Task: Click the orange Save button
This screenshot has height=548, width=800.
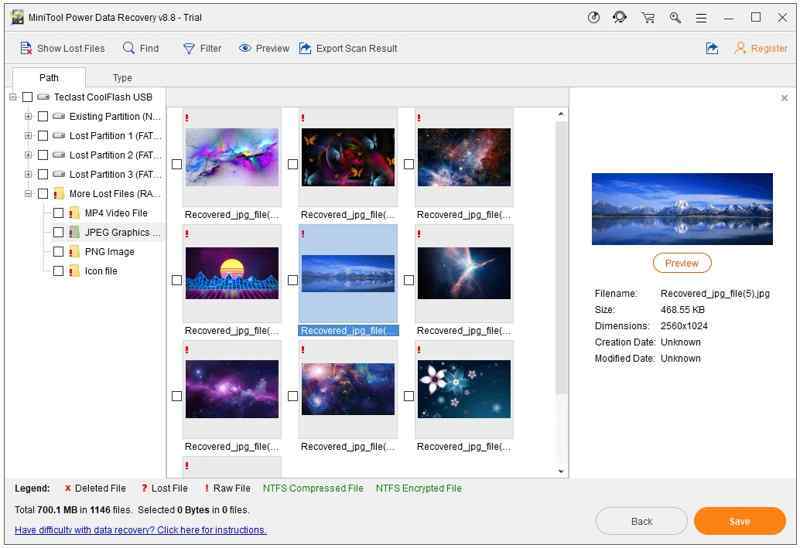Action: click(x=739, y=521)
